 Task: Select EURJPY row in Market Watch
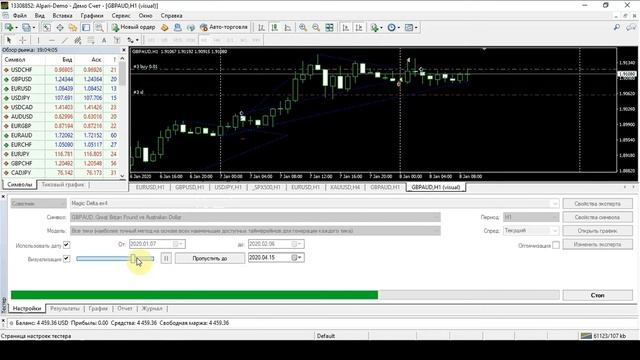pos(60,154)
